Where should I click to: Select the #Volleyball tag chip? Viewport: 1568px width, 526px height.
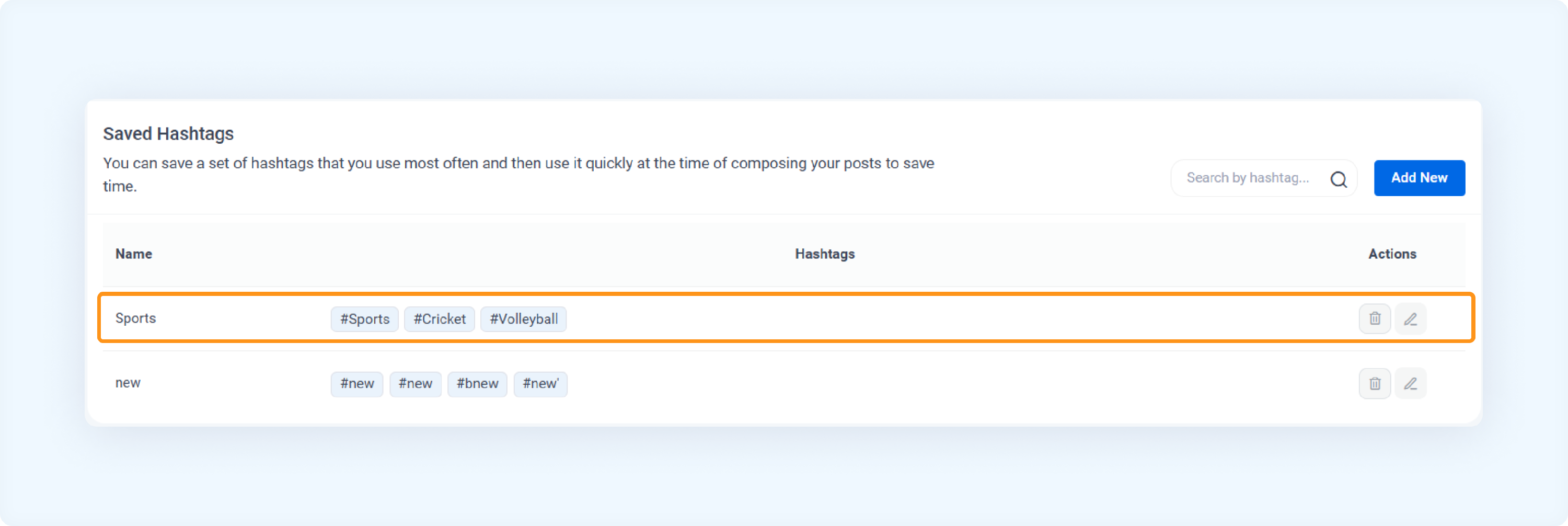click(x=524, y=319)
